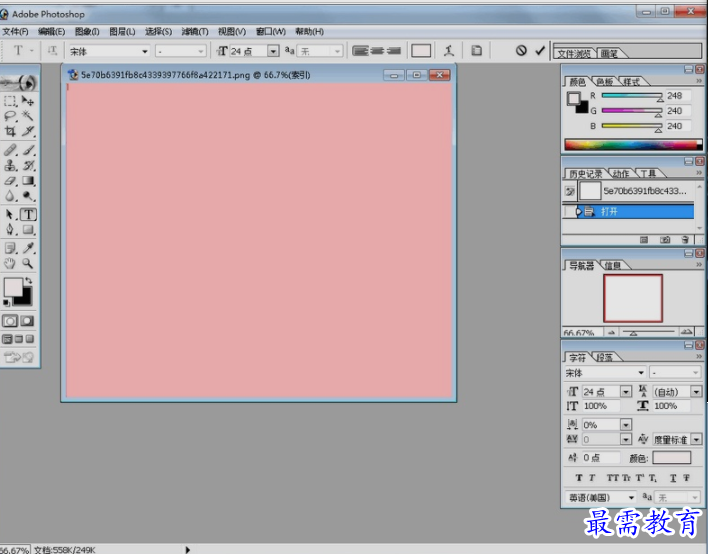Select the Eyedropper tool

[x=28, y=247]
